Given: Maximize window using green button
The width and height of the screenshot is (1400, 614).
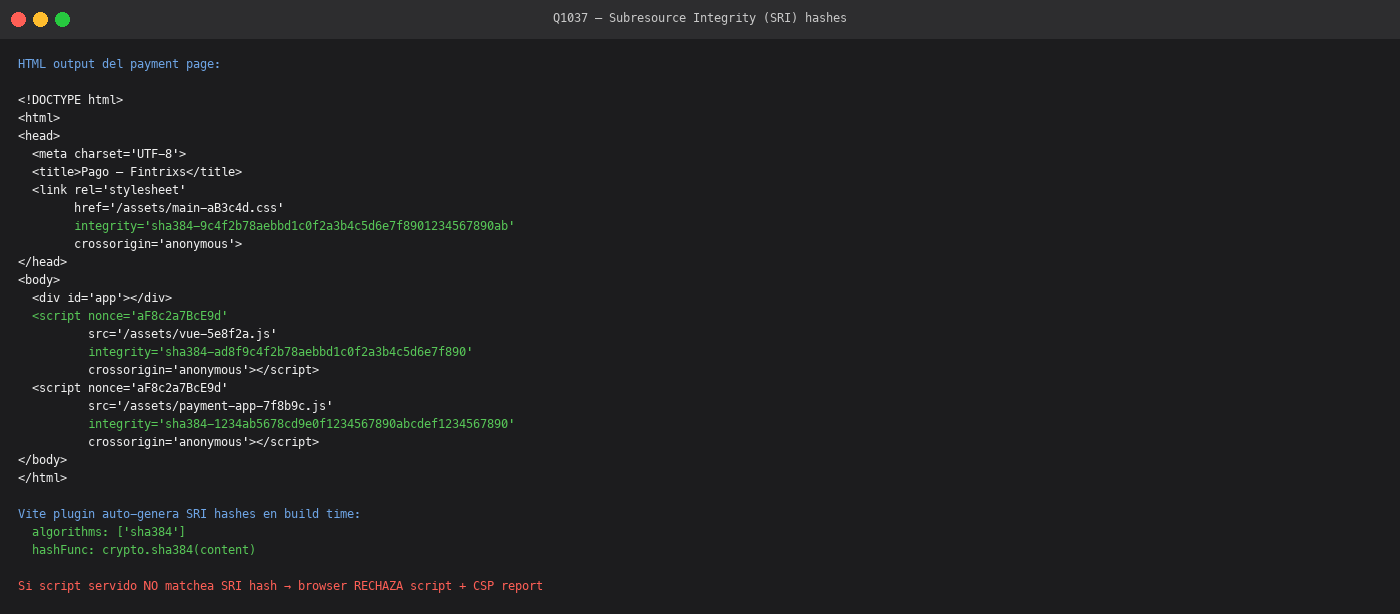Looking at the screenshot, I should click(63, 19).
